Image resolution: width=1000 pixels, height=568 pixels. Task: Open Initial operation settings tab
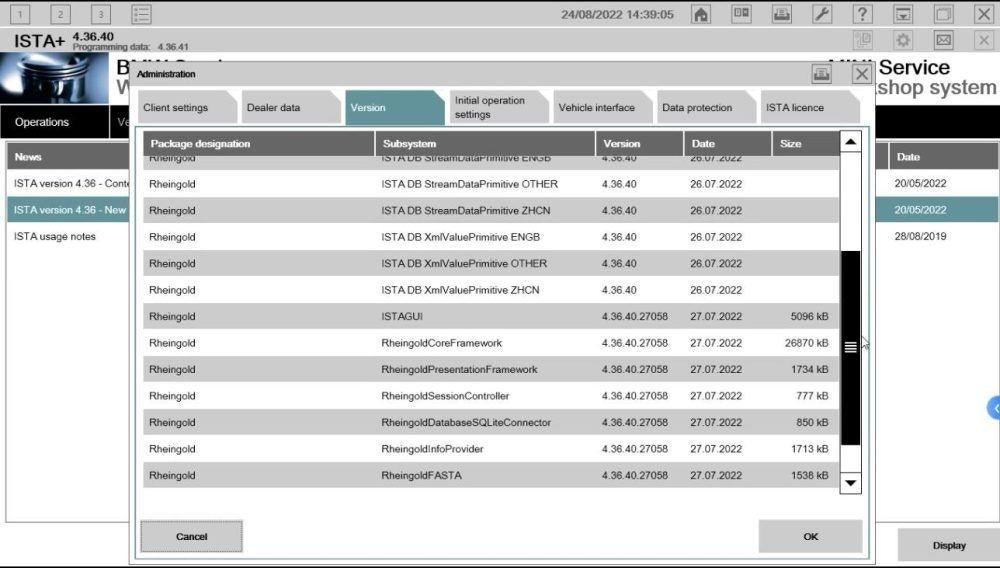click(498, 107)
